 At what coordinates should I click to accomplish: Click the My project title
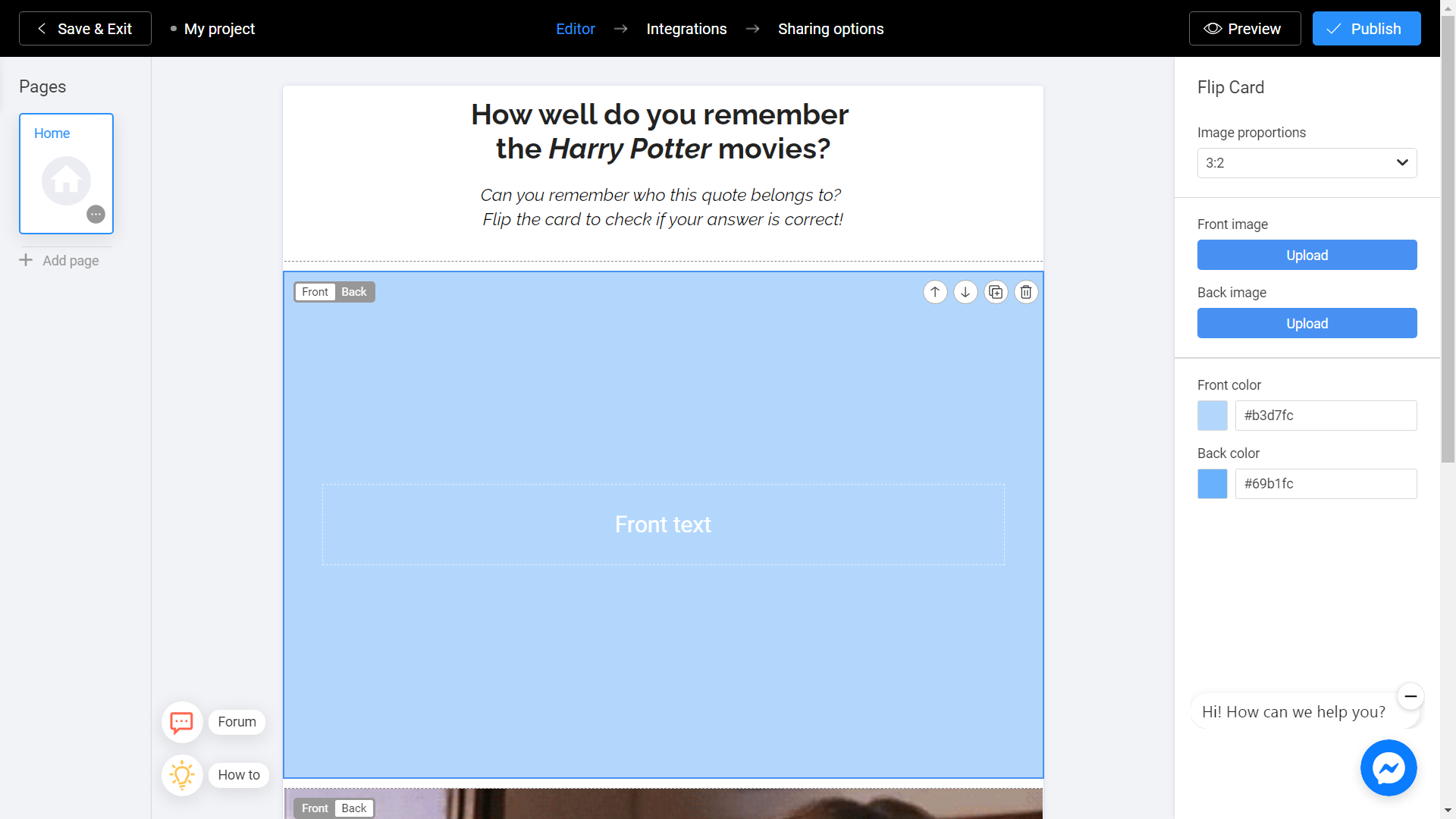[x=219, y=29]
